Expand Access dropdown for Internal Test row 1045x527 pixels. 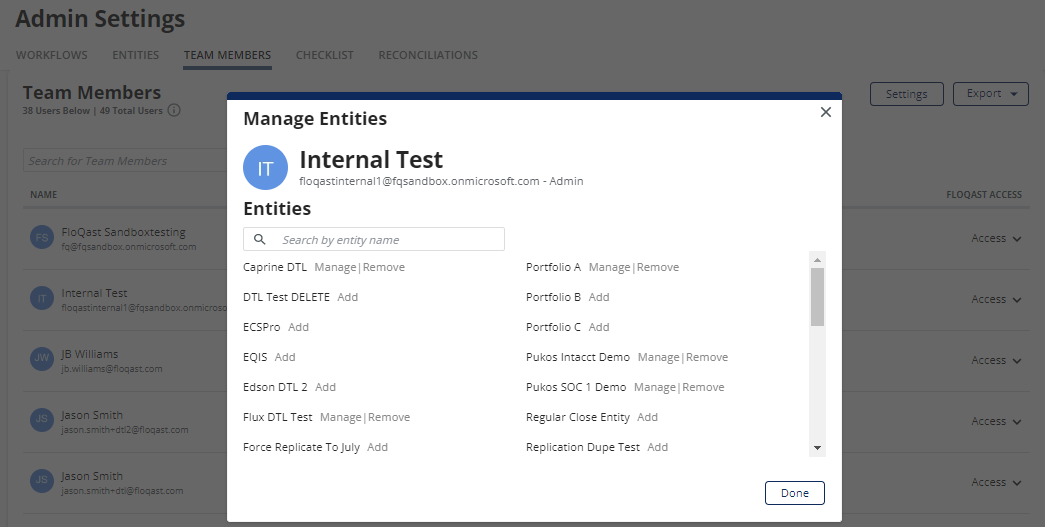click(x=996, y=299)
